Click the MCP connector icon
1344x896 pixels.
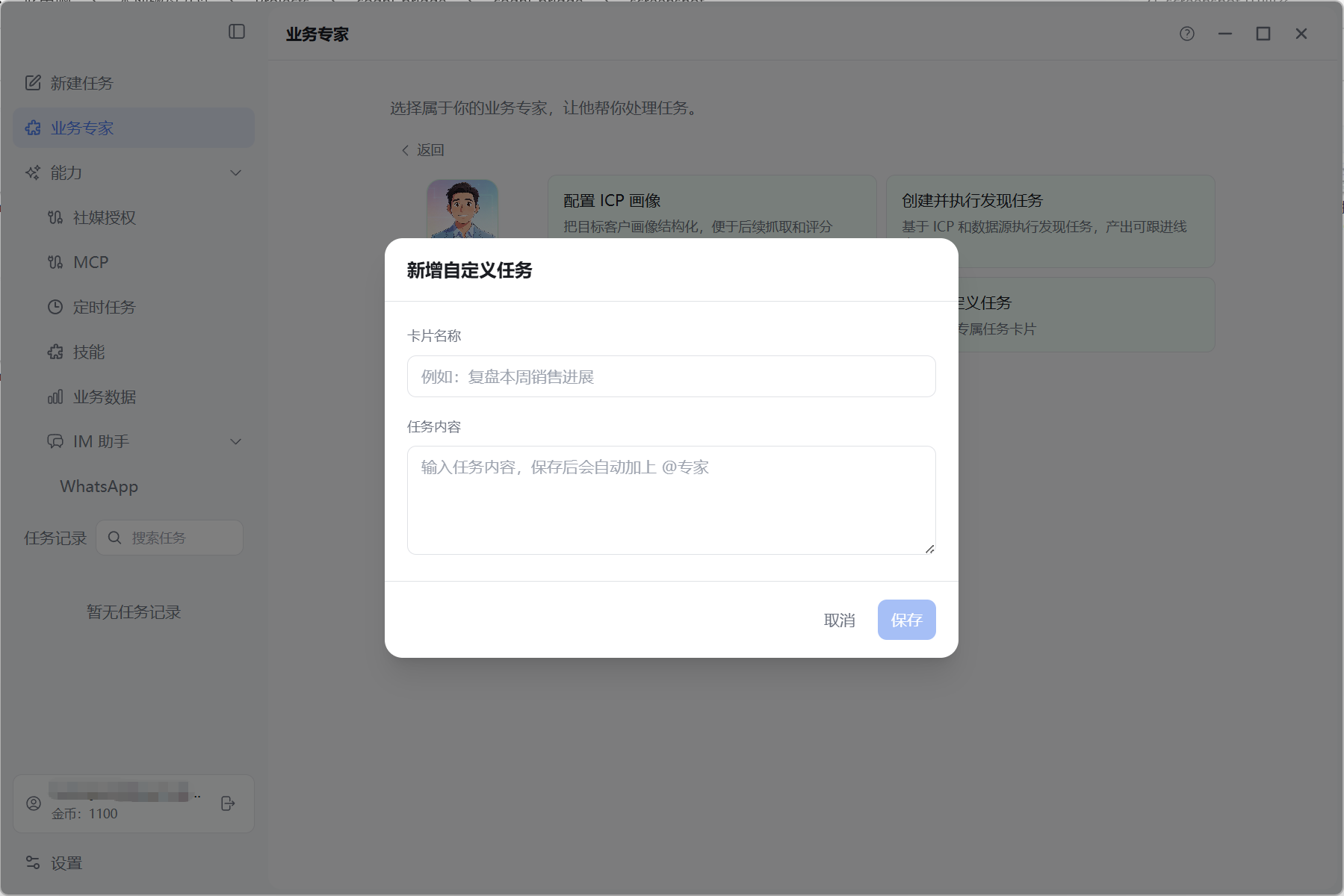coord(55,262)
